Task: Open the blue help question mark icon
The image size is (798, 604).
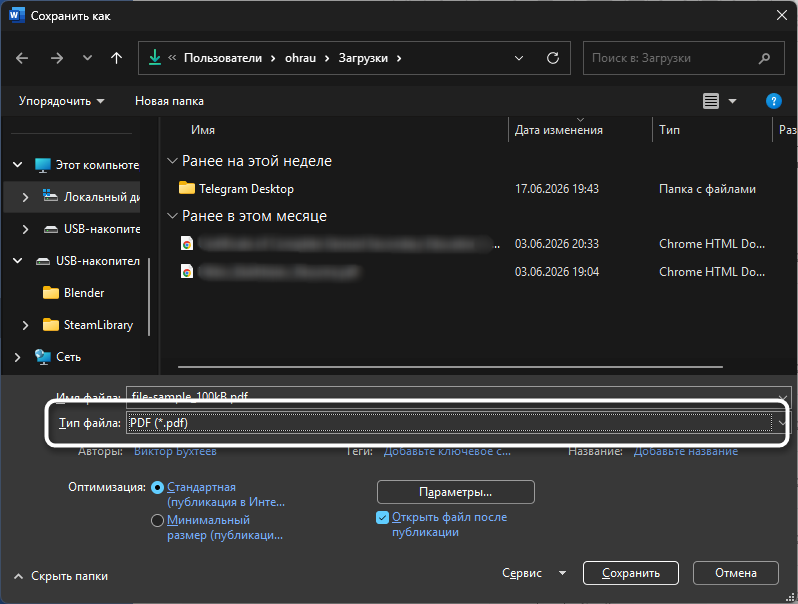Action: tap(773, 101)
